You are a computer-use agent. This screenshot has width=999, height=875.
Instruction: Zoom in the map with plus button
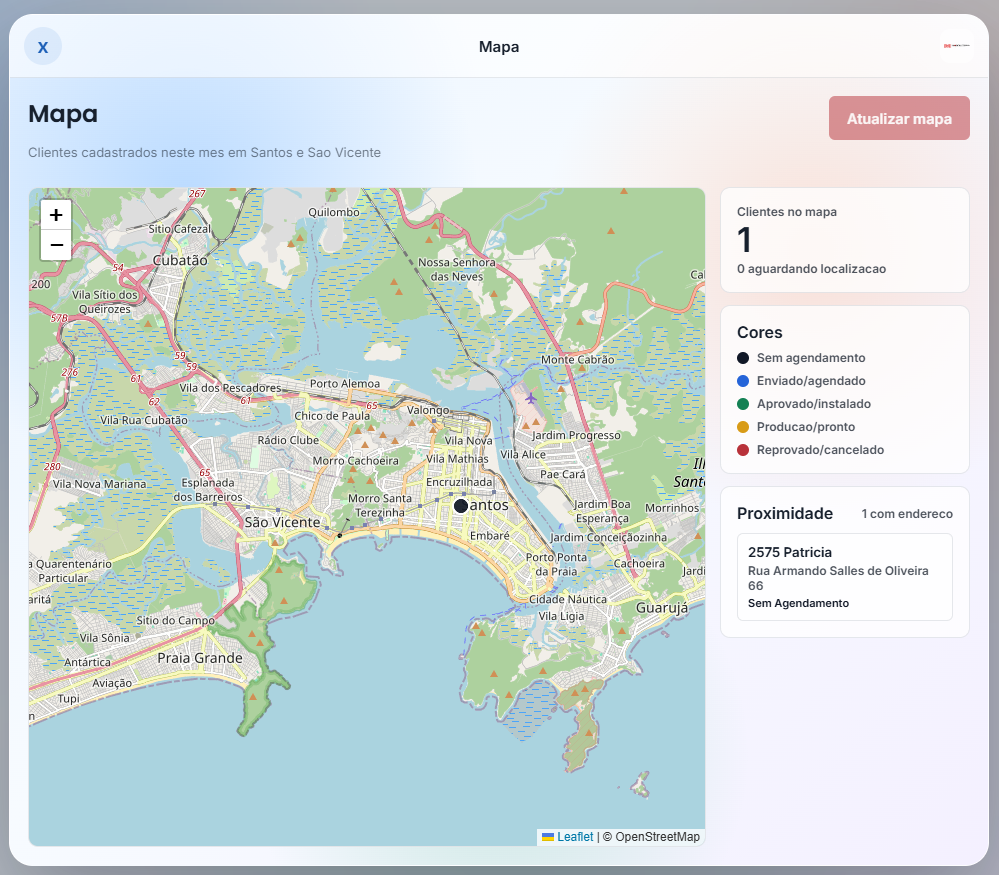coord(56,215)
